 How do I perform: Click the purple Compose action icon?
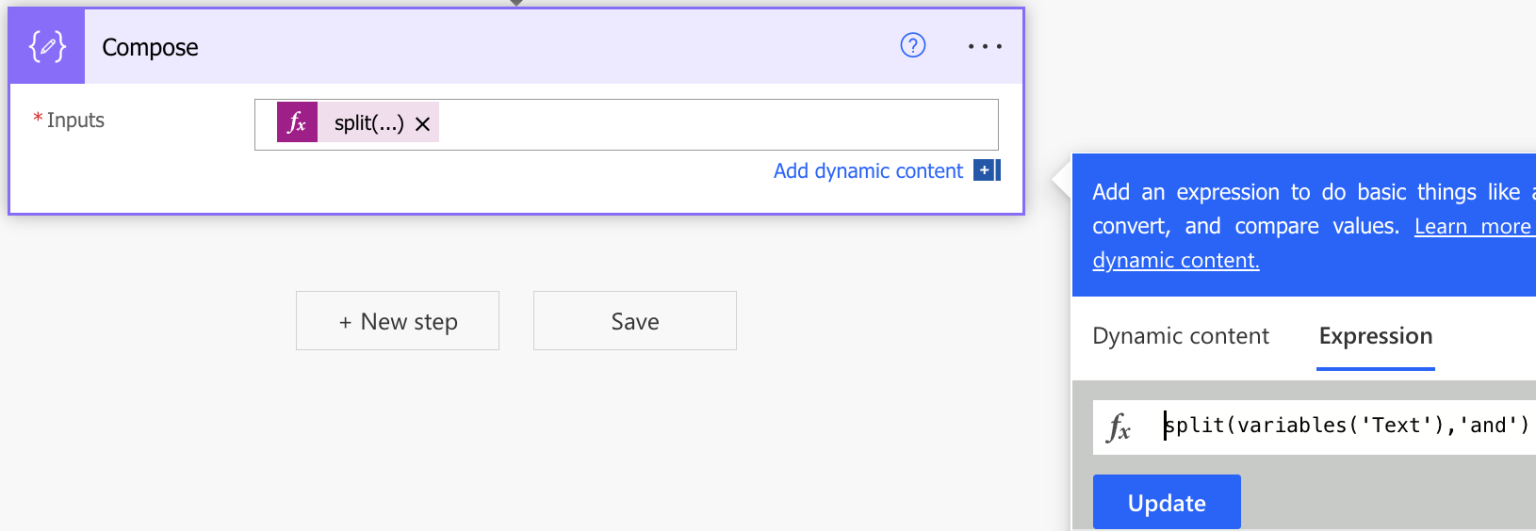[x=47, y=47]
